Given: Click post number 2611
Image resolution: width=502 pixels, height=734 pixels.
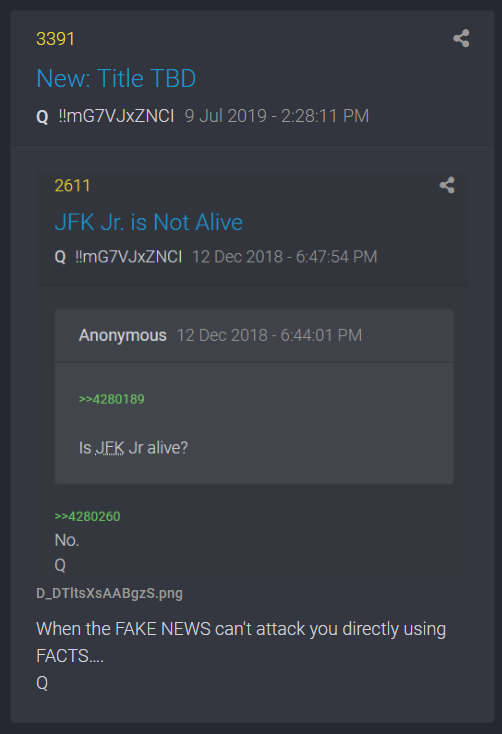Looking at the screenshot, I should pyautogui.click(x=72, y=186).
